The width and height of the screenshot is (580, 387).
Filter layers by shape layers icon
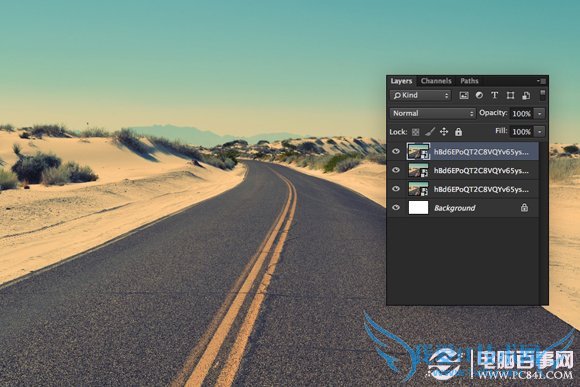coord(510,95)
